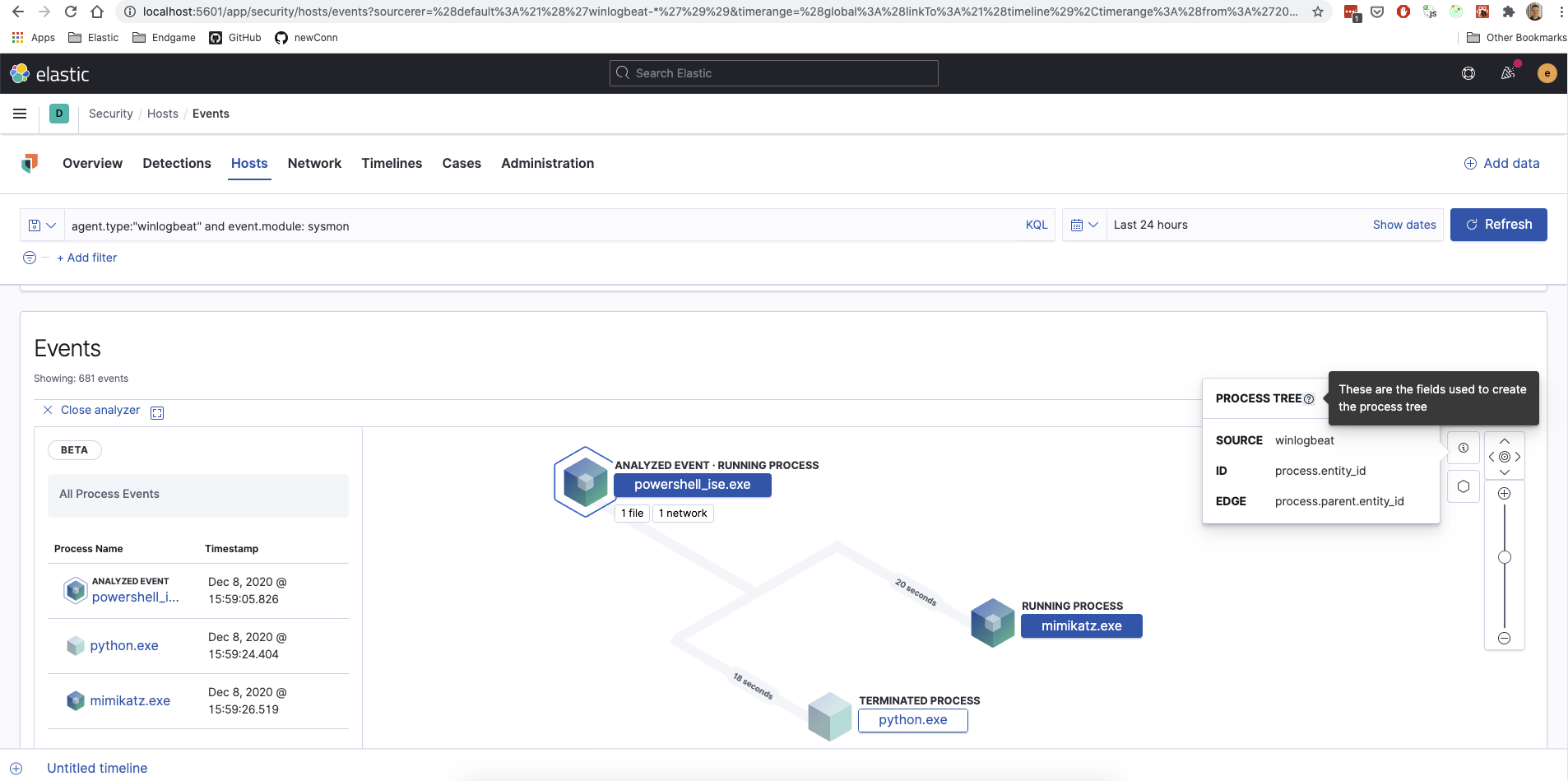Screen dimensions: 1568x781
Task: Click the KQL query input field
Action: coord(543,225)
